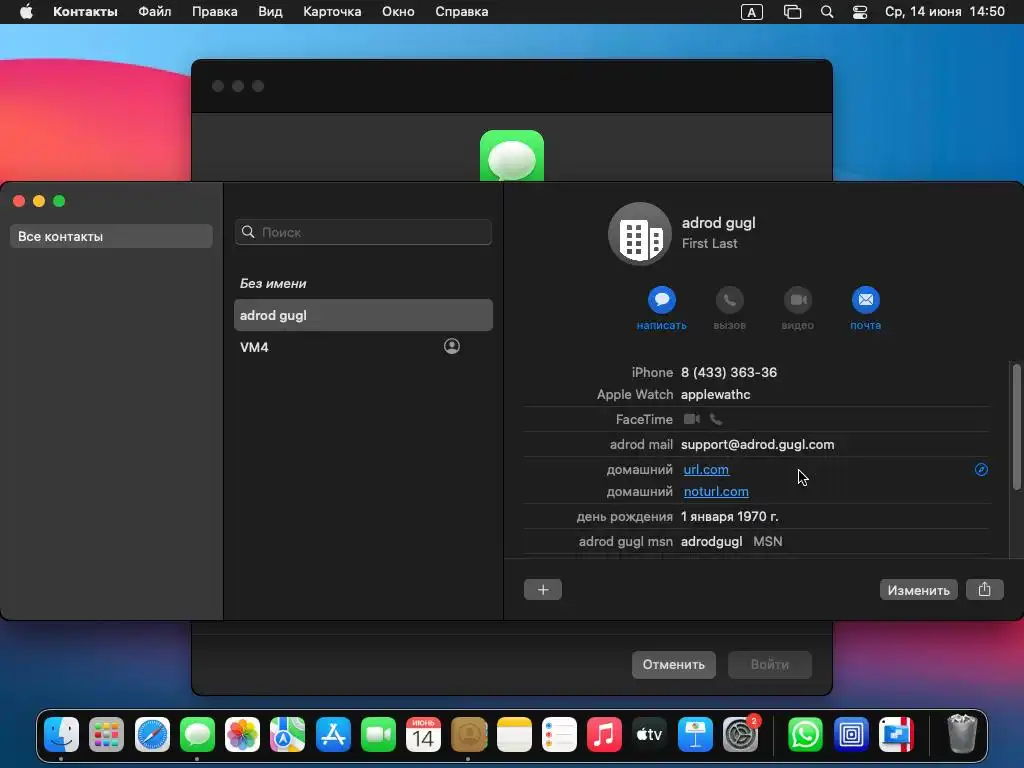
Task: Open Maps from the Dock
Action: tap(287, 735)
